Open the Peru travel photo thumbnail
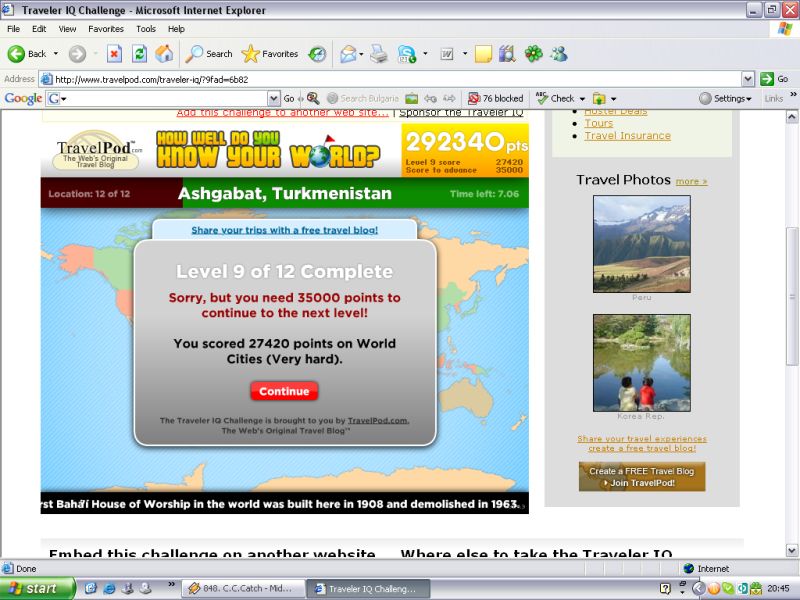The height and width of the screenshot is (600, 800). (x=641, y=243)
